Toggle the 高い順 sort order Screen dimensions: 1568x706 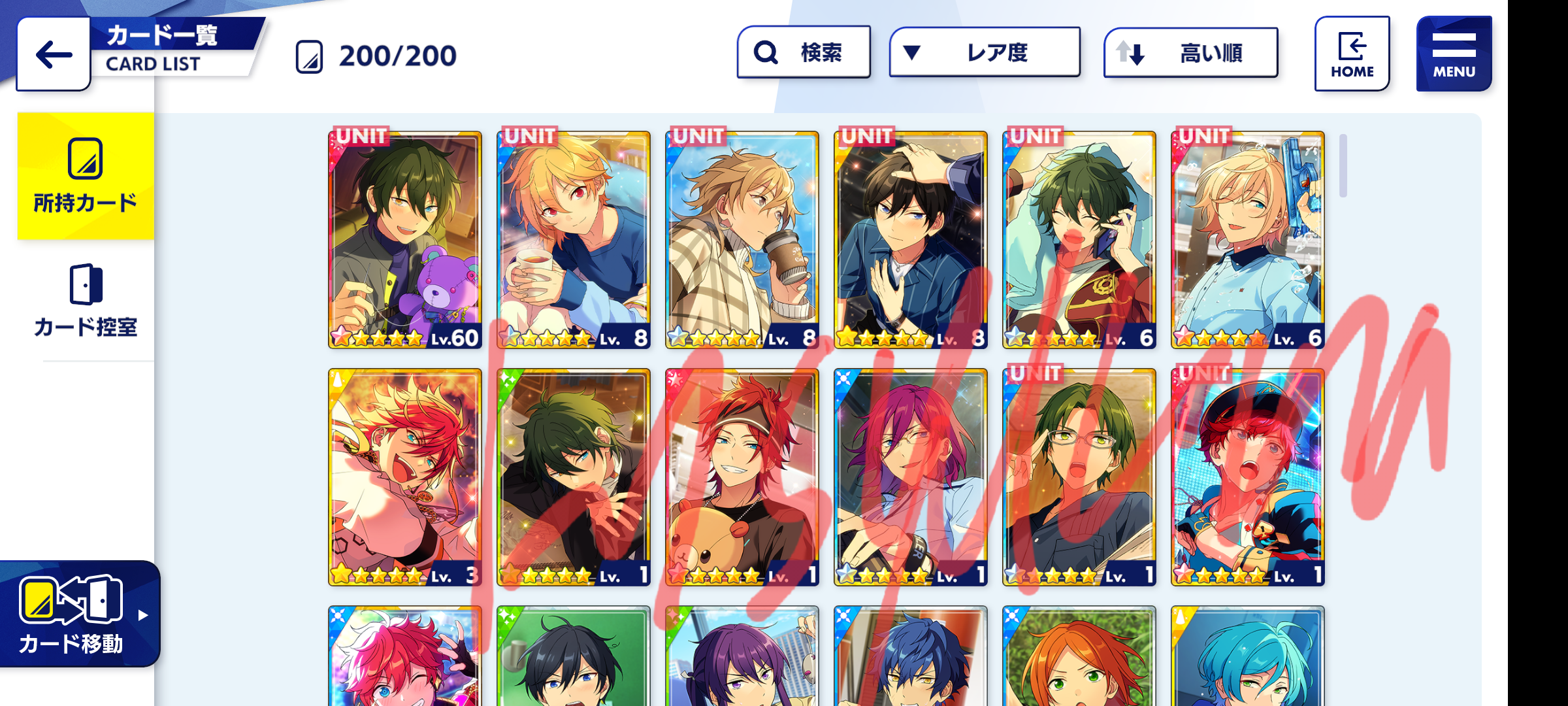(1191, 53)
